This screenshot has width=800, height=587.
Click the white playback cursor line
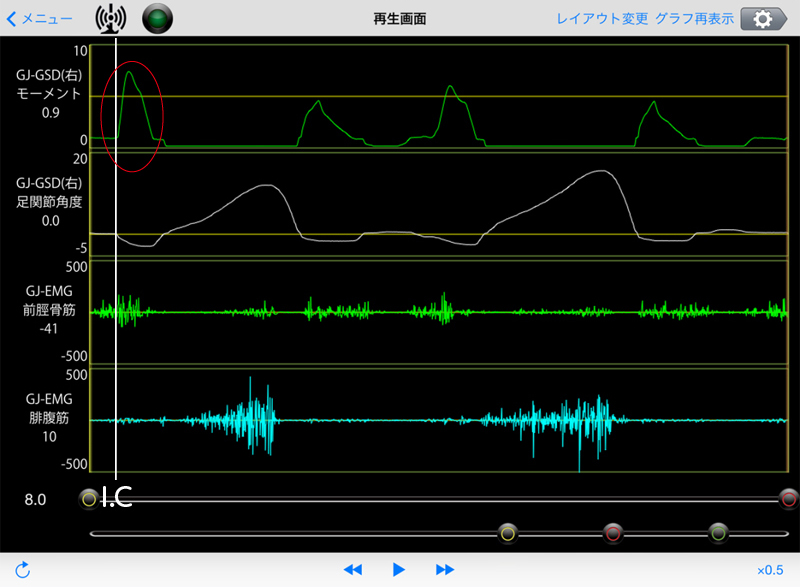[116, 259]
